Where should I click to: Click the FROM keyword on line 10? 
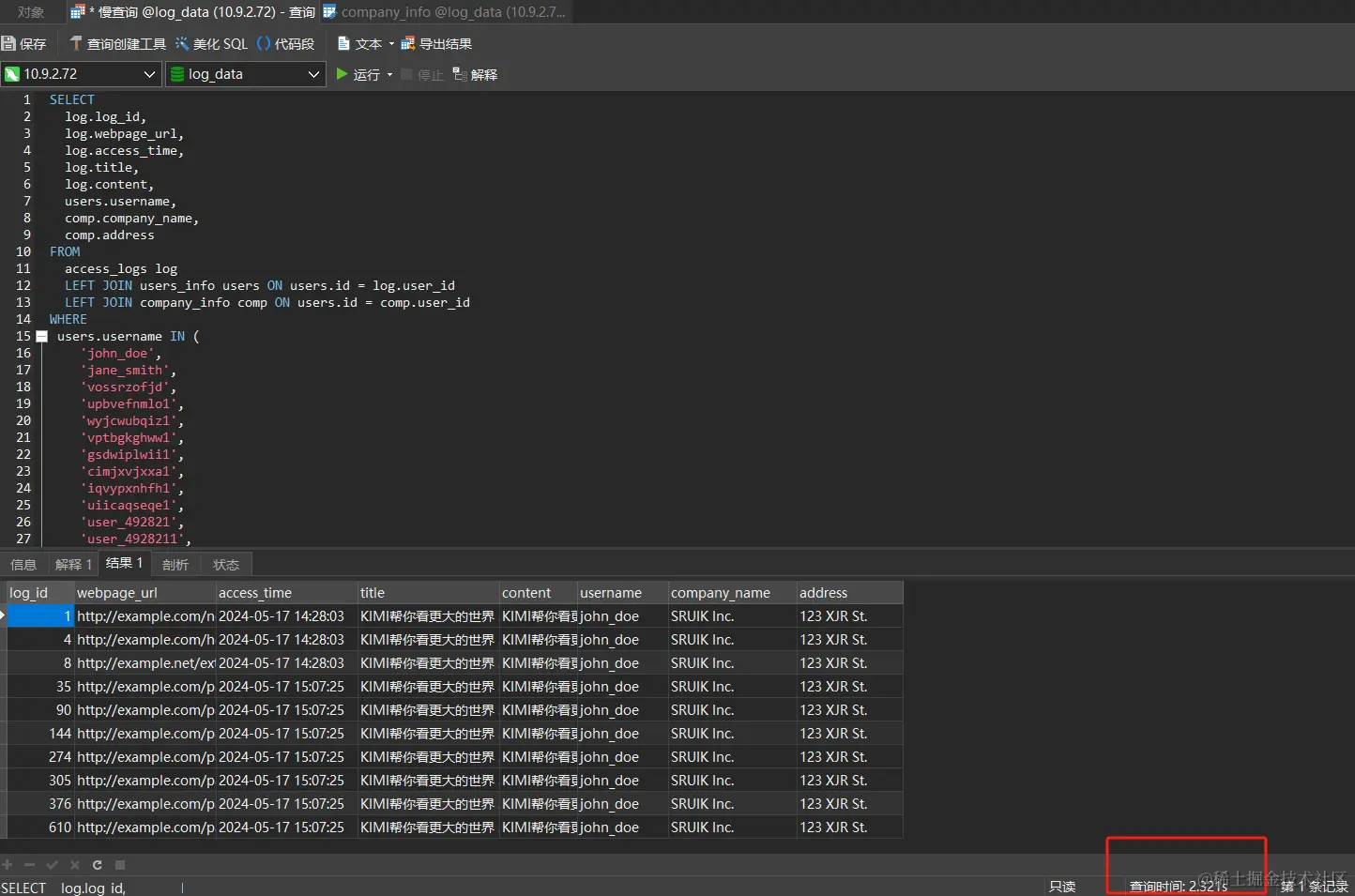65,251
